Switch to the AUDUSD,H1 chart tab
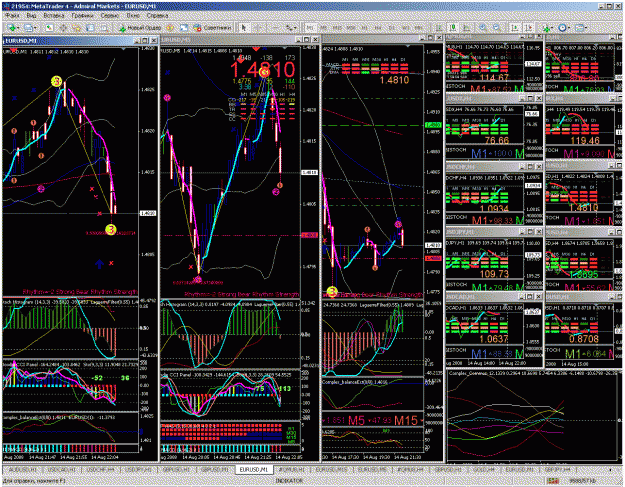The image size is (625, 487). [22, 470]
